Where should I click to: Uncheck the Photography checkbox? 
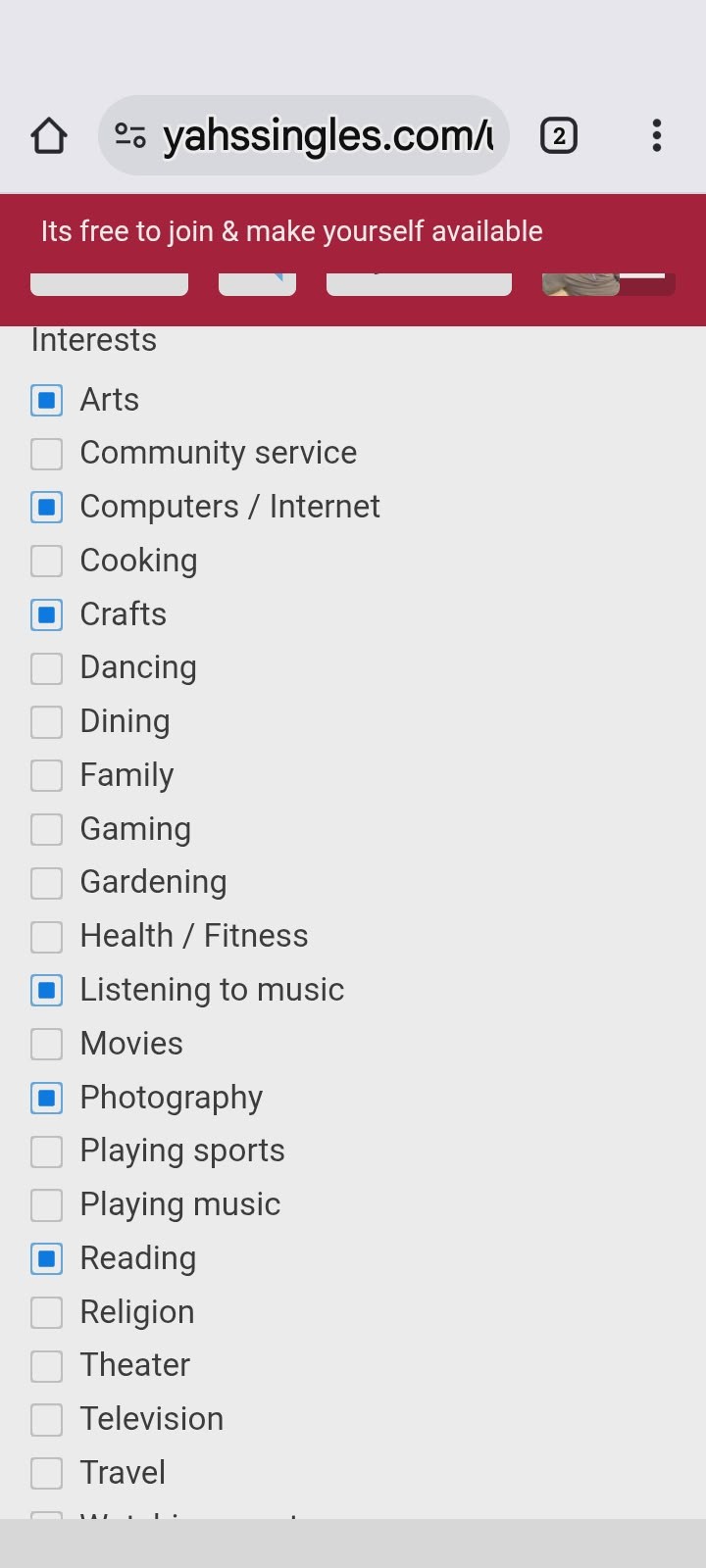point(47,1098)
